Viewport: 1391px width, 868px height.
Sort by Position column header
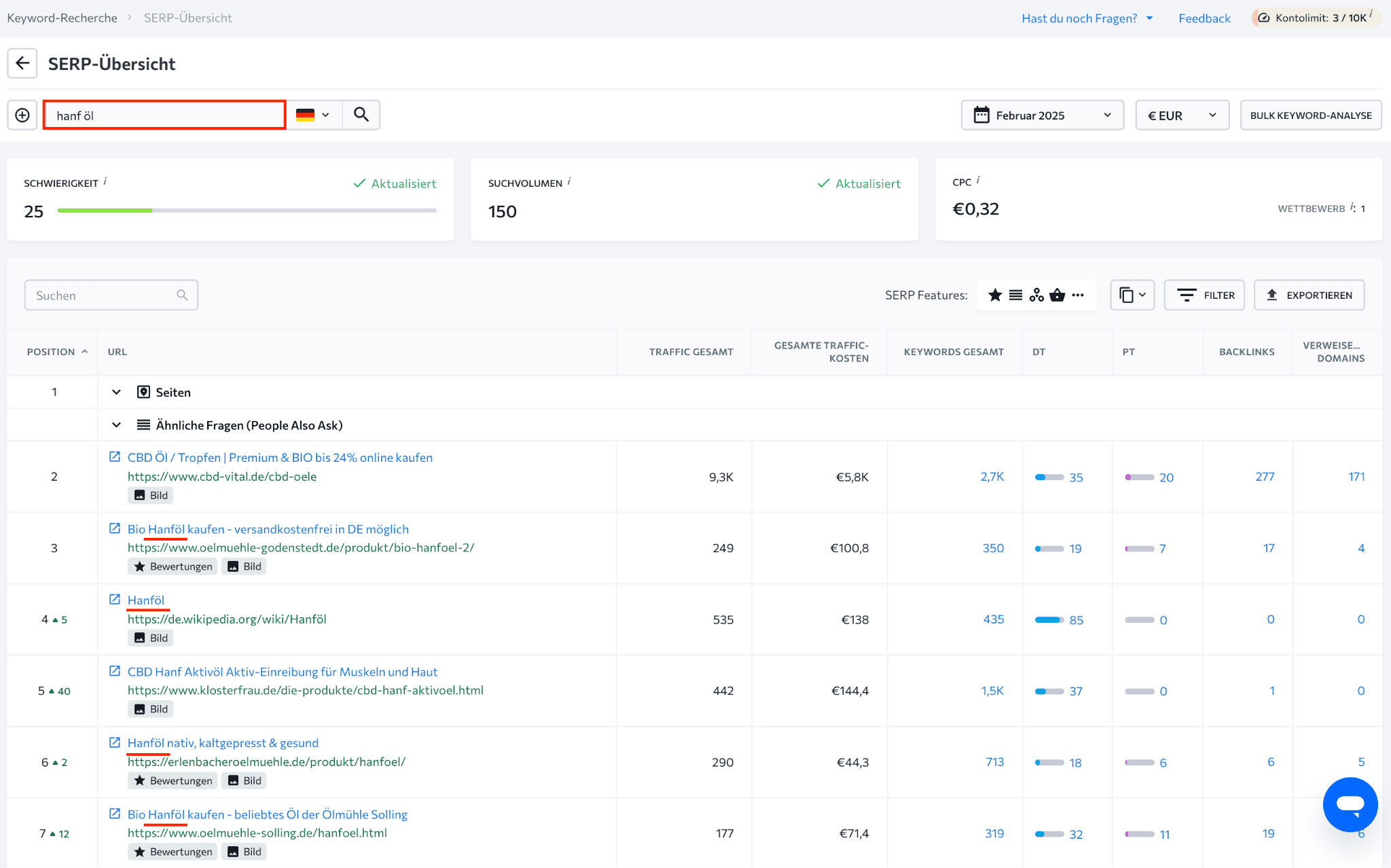point(57,352)
